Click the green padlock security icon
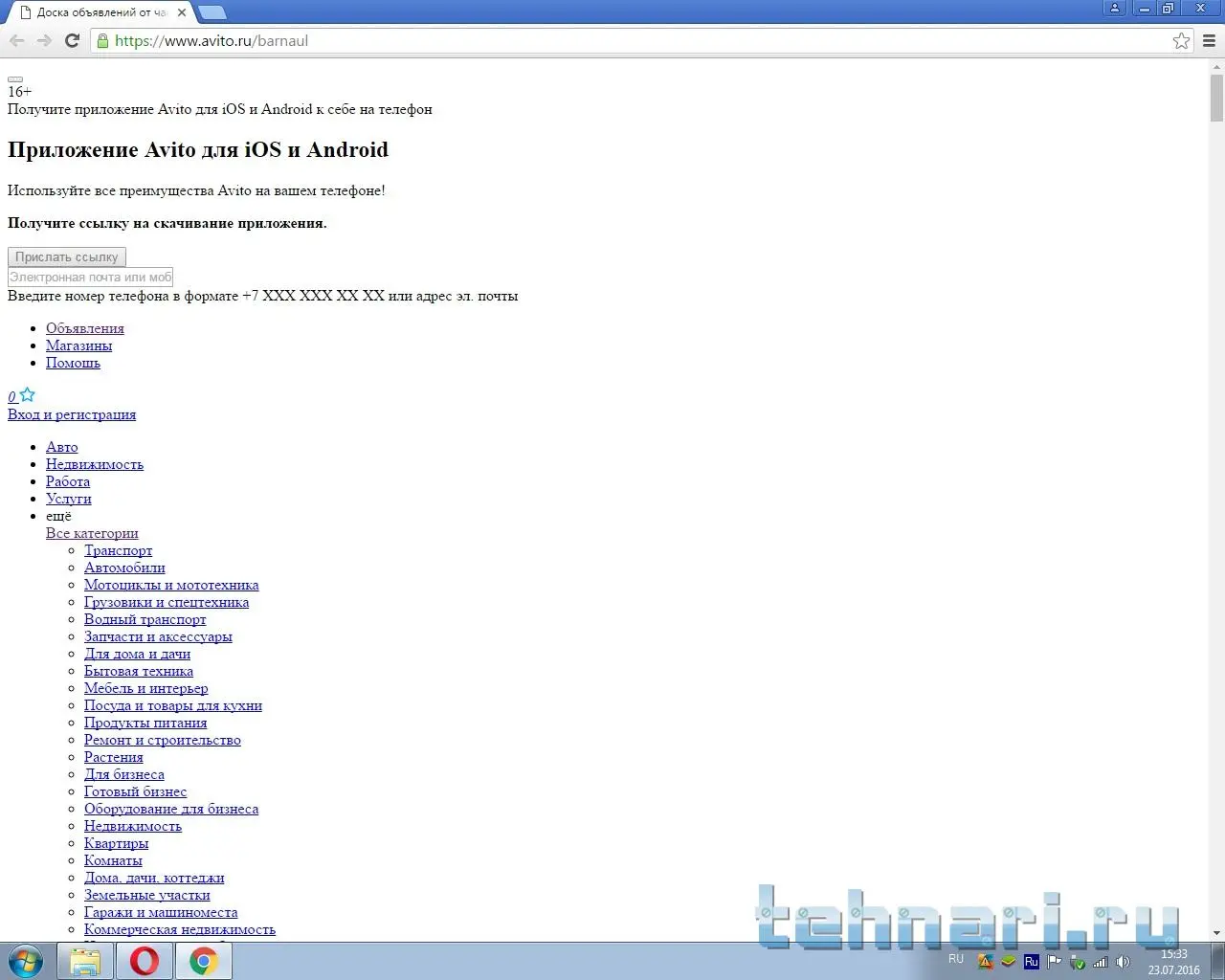1225x980 pixels. pos(102,40)
